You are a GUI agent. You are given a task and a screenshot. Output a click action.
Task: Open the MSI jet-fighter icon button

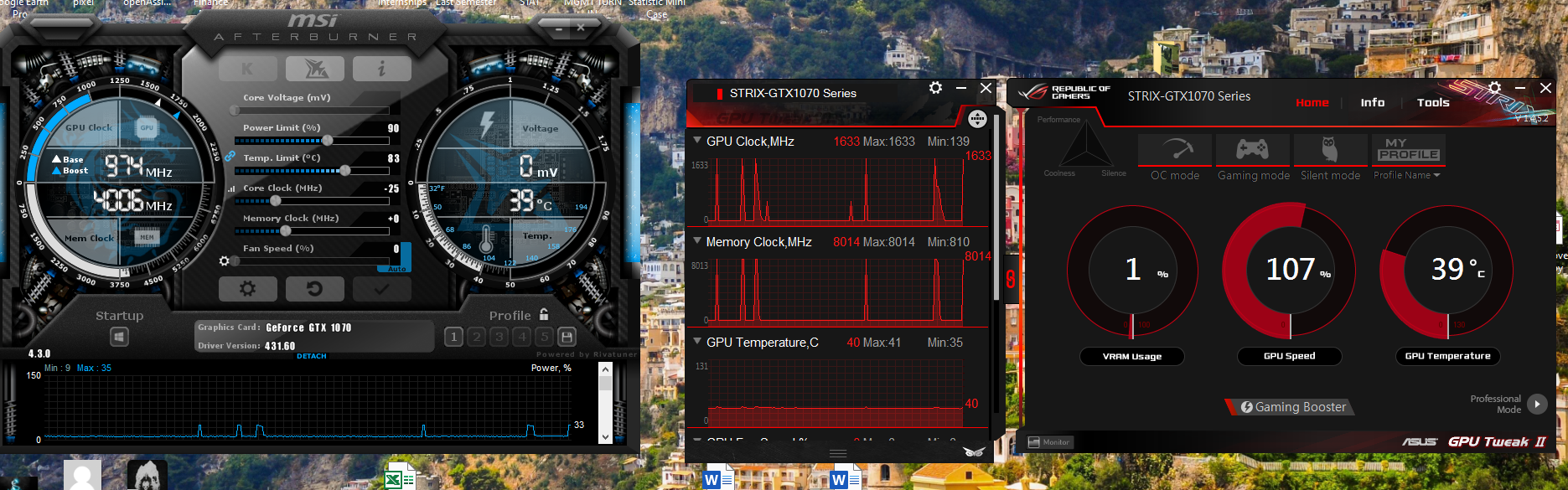315,69
